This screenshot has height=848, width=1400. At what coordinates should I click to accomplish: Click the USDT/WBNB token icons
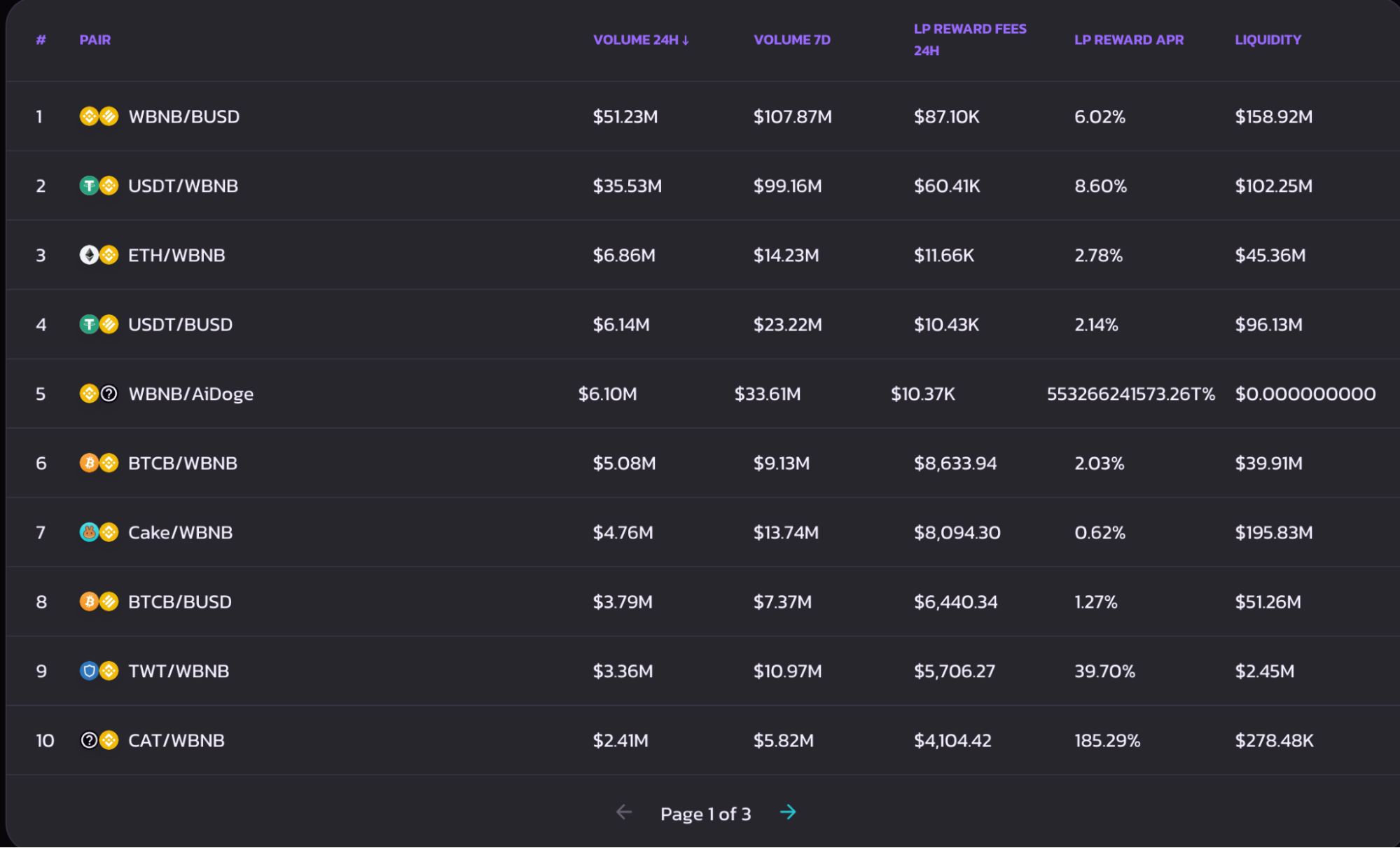click(99, 186)
